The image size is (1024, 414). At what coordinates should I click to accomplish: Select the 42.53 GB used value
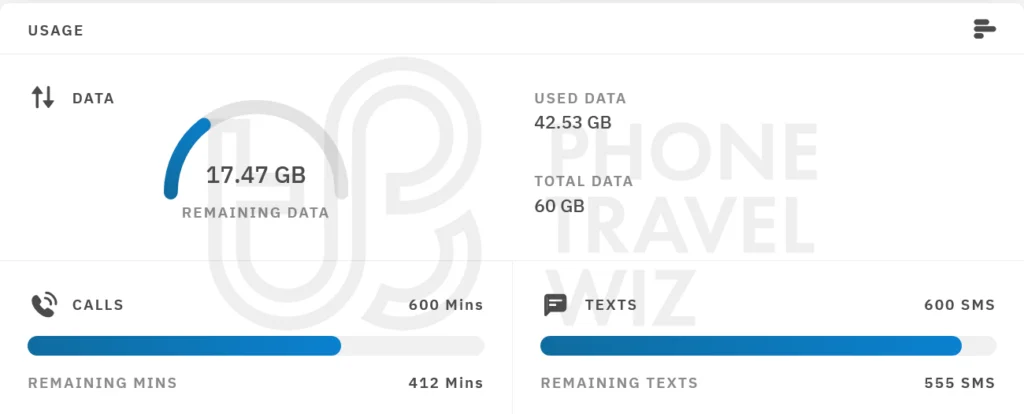point(573,123)
